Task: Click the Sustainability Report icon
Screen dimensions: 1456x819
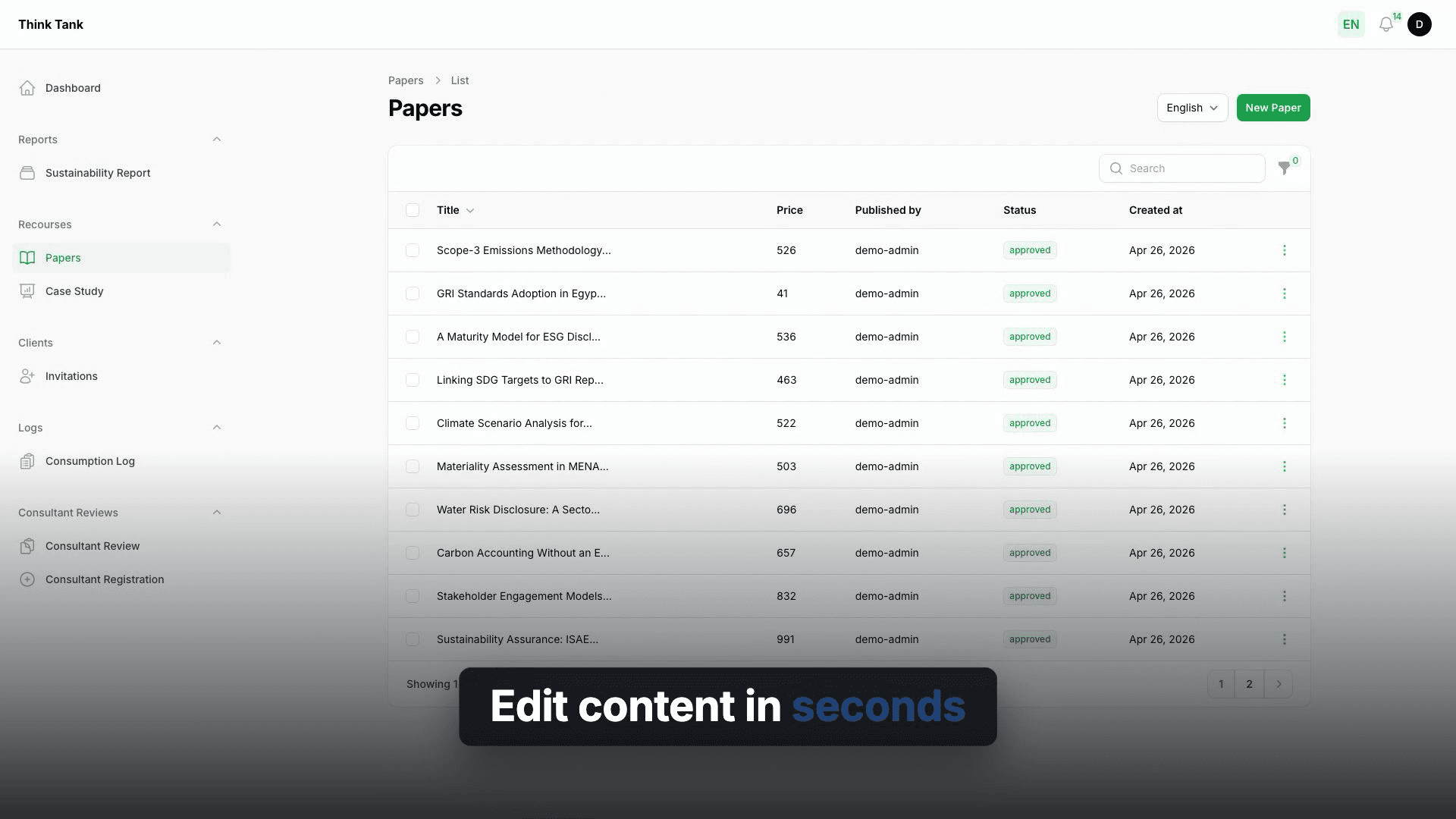Action: click(27, 173)
